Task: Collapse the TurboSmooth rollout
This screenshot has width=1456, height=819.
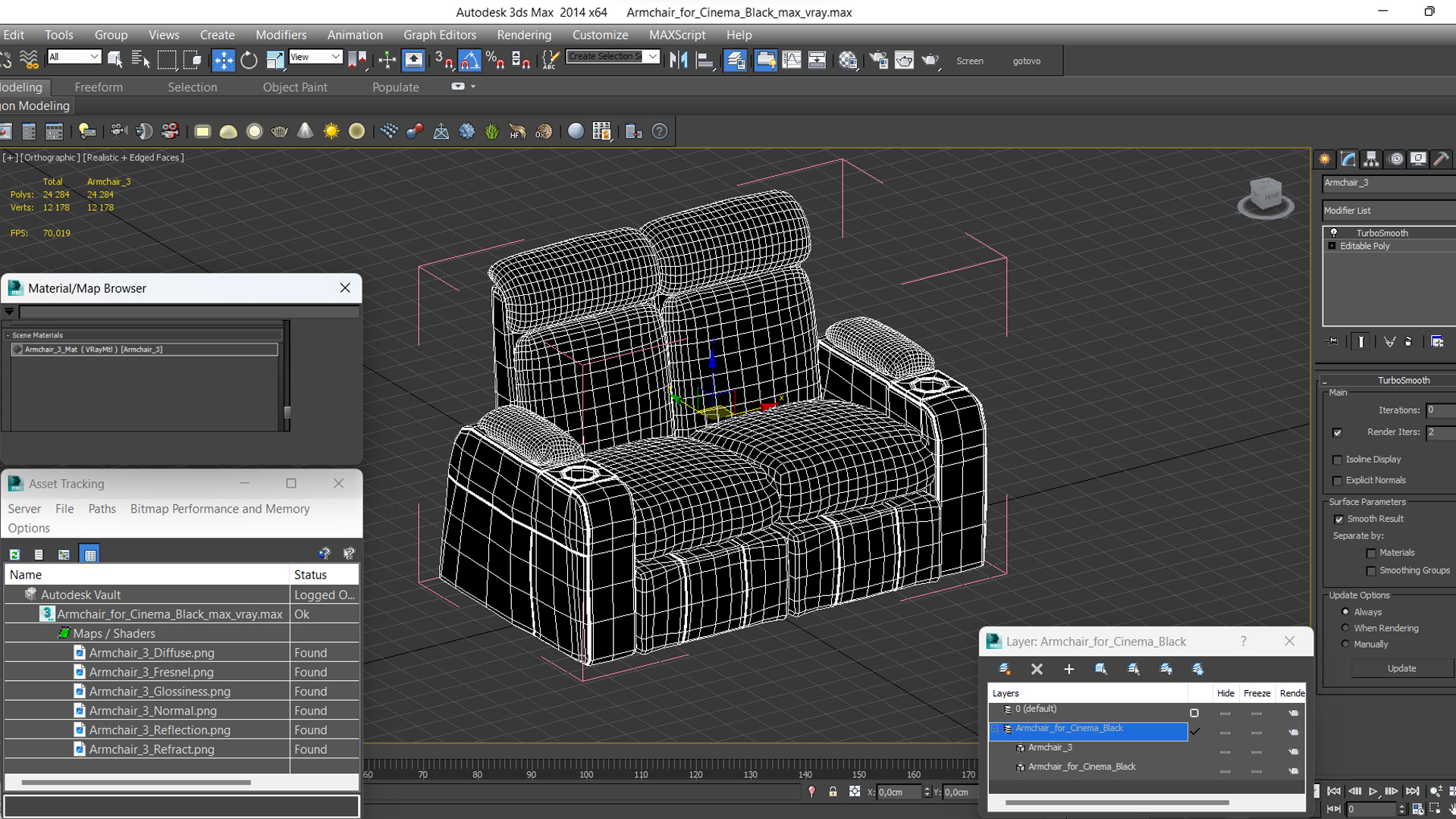Action: (1325, 380)
